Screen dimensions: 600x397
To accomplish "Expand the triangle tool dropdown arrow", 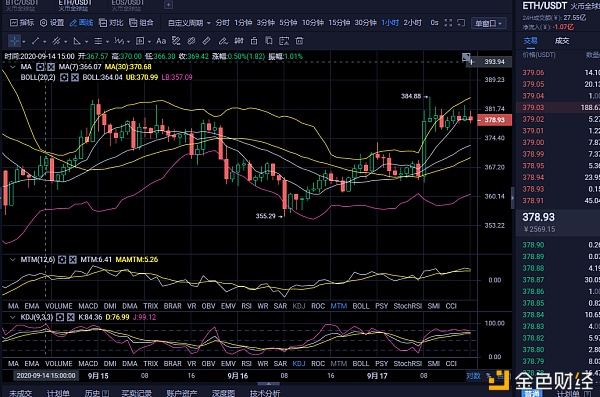I will [86, 41].
